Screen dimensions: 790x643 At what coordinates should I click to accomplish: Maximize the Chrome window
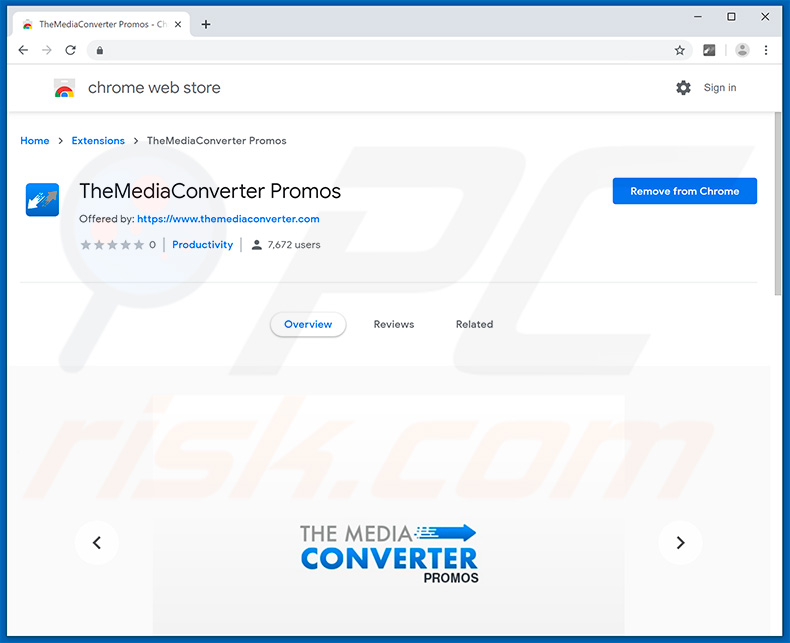[x=731, y=17]
